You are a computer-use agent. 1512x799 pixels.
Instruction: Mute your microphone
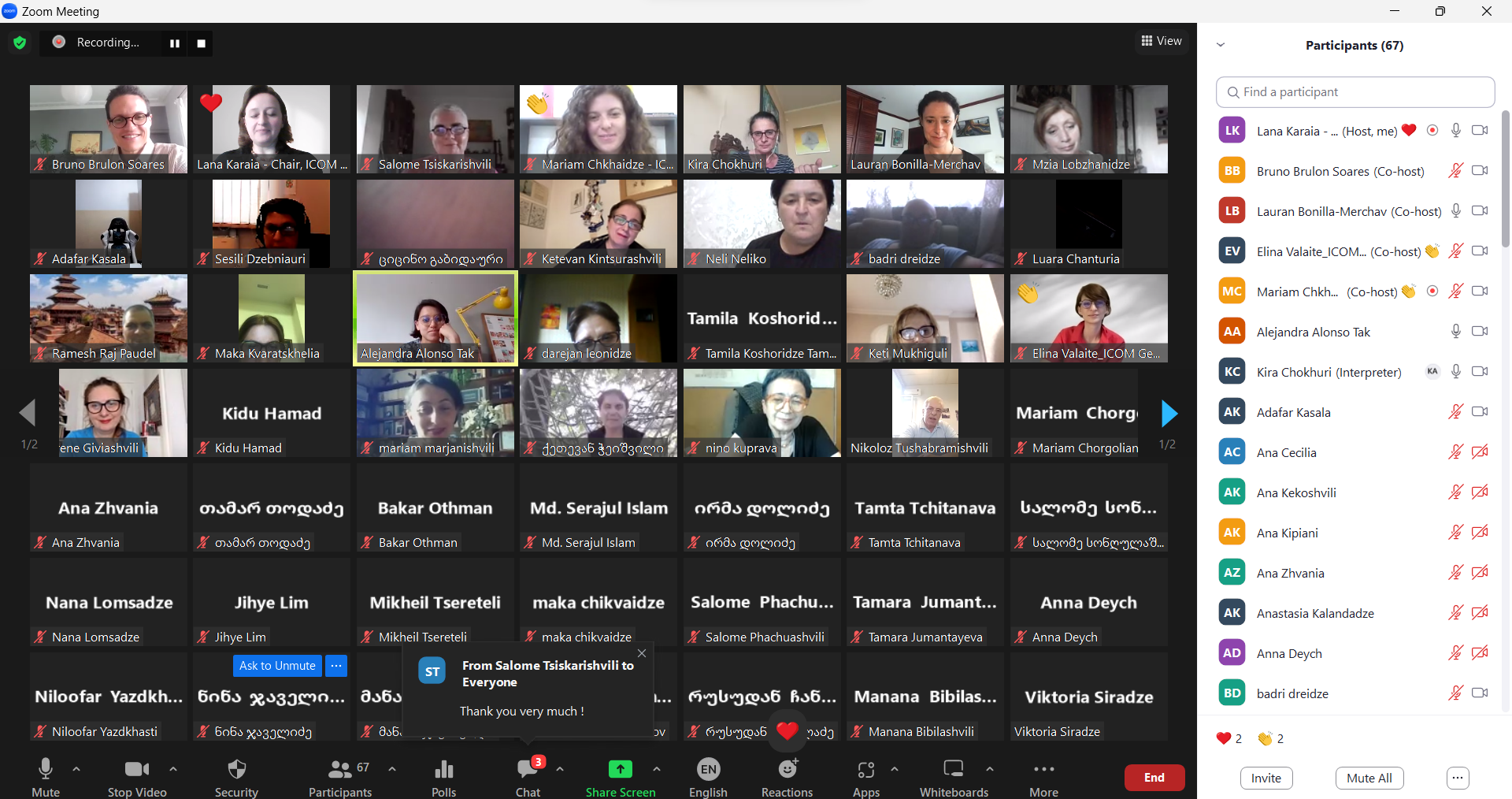click(x=46, y=770)
